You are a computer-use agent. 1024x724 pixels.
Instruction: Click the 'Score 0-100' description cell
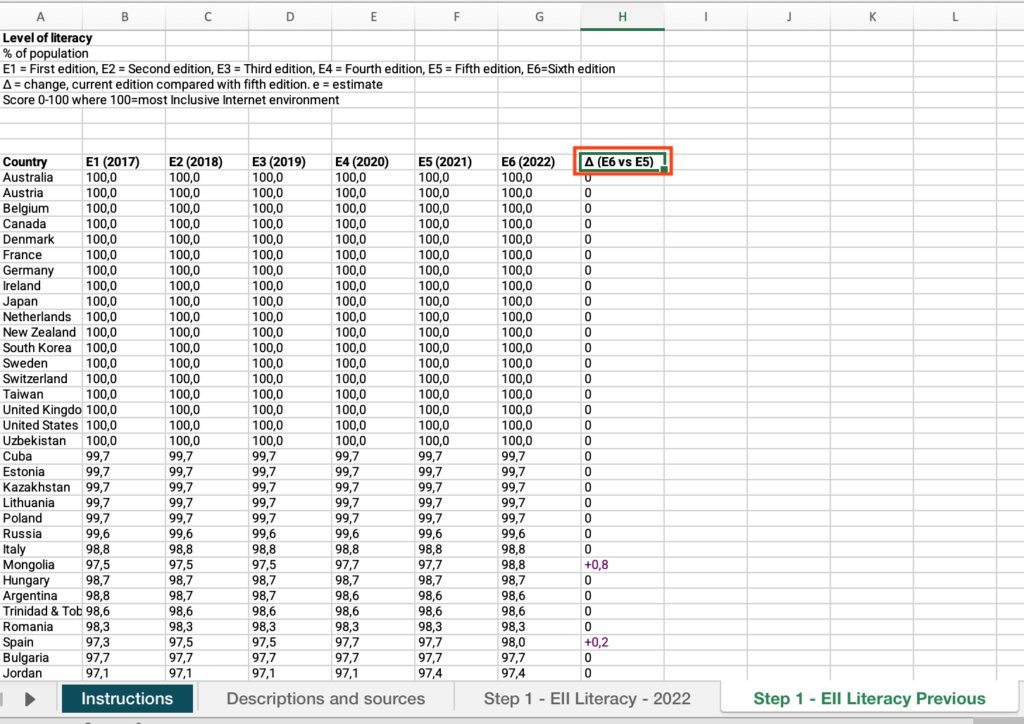[x=171, y=100]
